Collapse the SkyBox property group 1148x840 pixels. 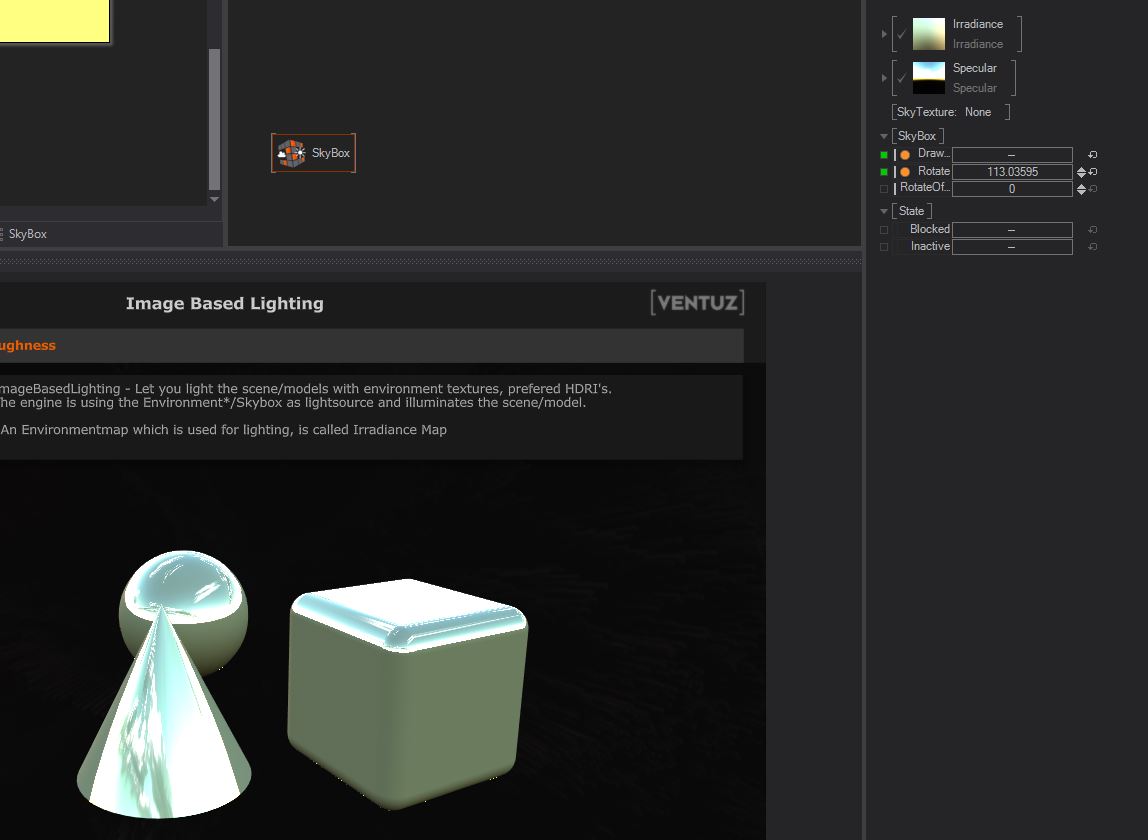pyautogui.click(x=884, y=136)
